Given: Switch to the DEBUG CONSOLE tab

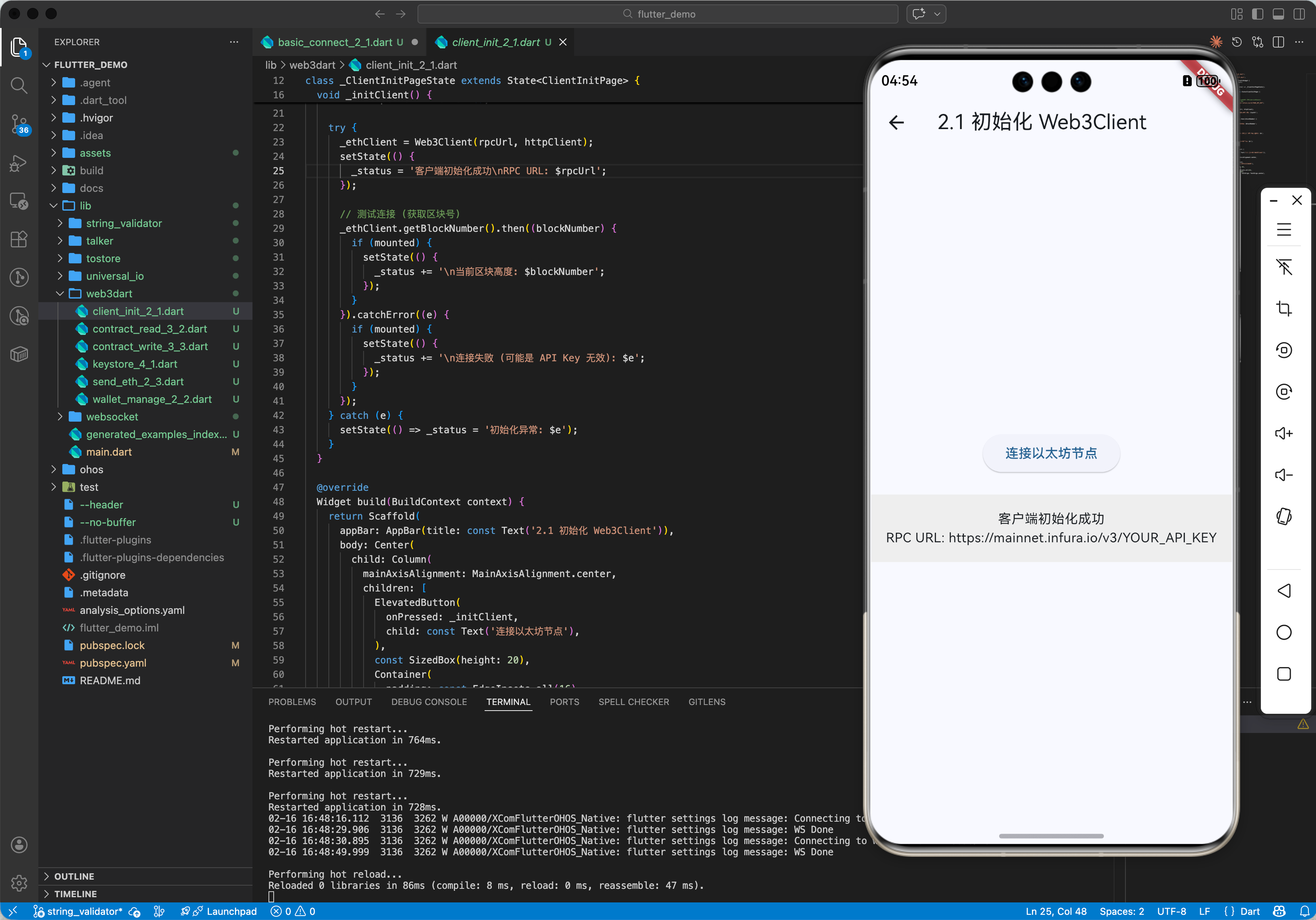Looking at the screenshot, I should pos(429,702).
